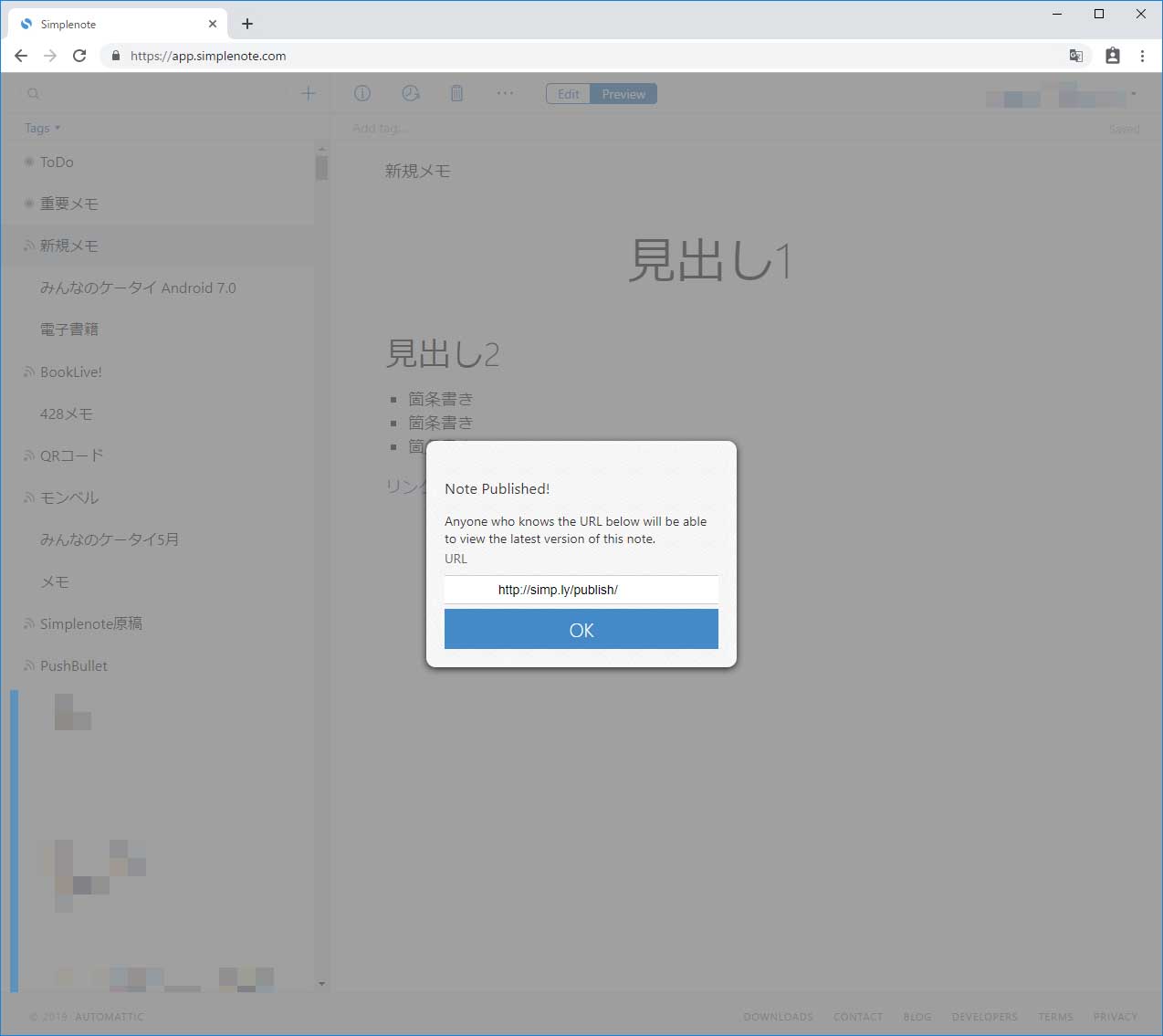The height and width of the screenshot is (1036, 1163).
Task: Open Google Translate in the address bar
Action: (1075, 56)
